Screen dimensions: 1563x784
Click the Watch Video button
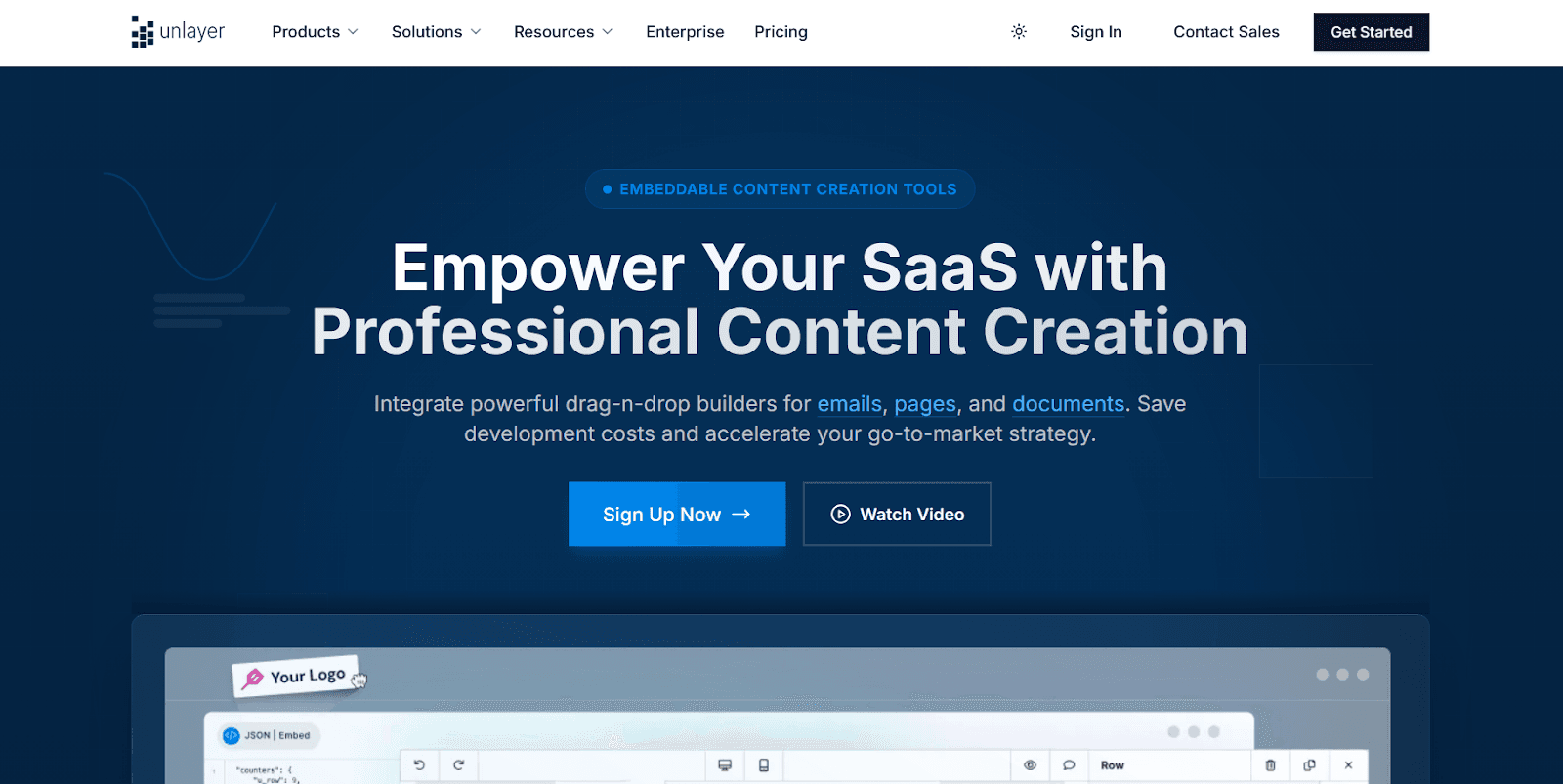point(897,514)
